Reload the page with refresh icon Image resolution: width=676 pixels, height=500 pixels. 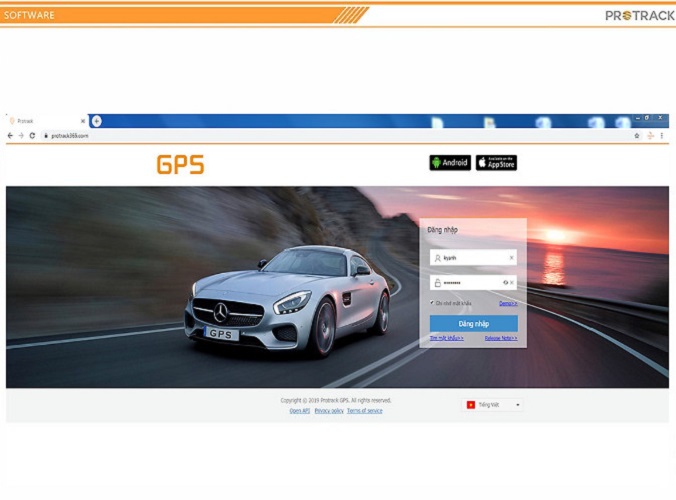32,135
